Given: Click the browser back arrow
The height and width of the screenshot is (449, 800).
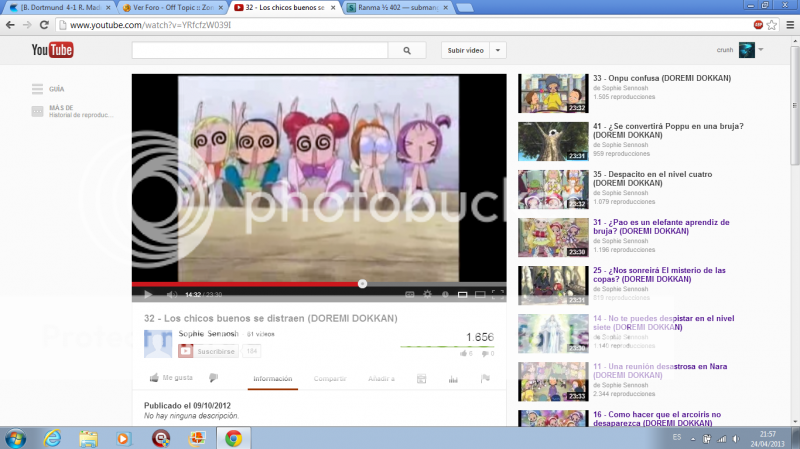Looking at the screenshot, I should click(10, 24).
